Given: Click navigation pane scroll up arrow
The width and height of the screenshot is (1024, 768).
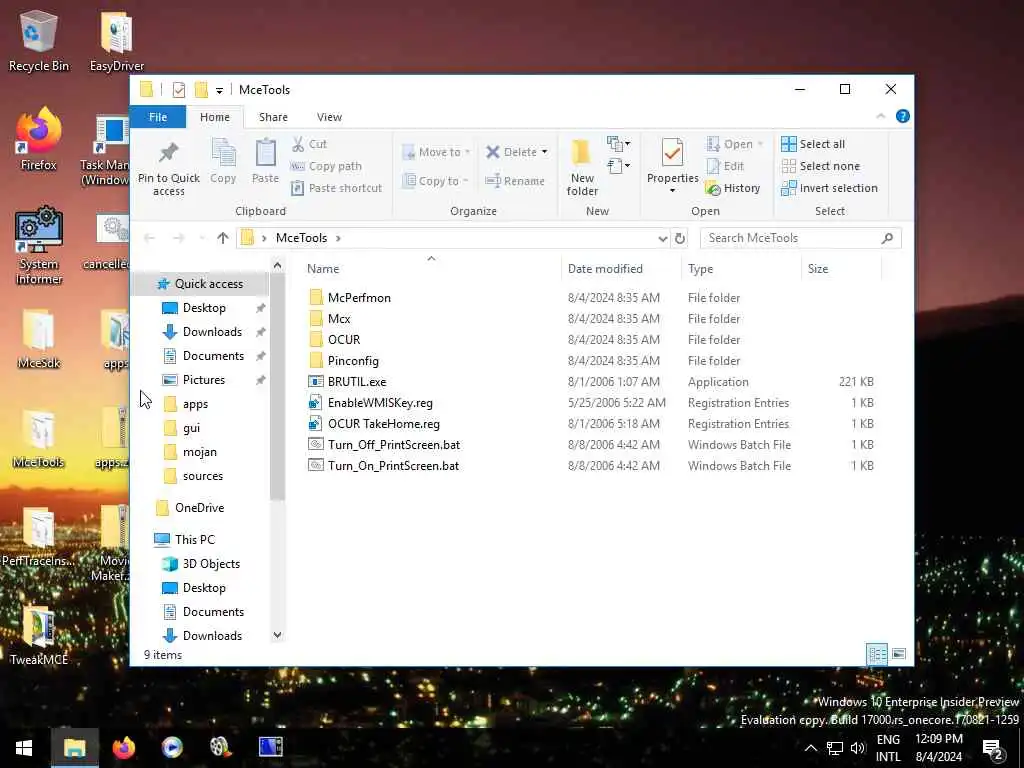Looking at the screenshot, I should tap(278, 265).
